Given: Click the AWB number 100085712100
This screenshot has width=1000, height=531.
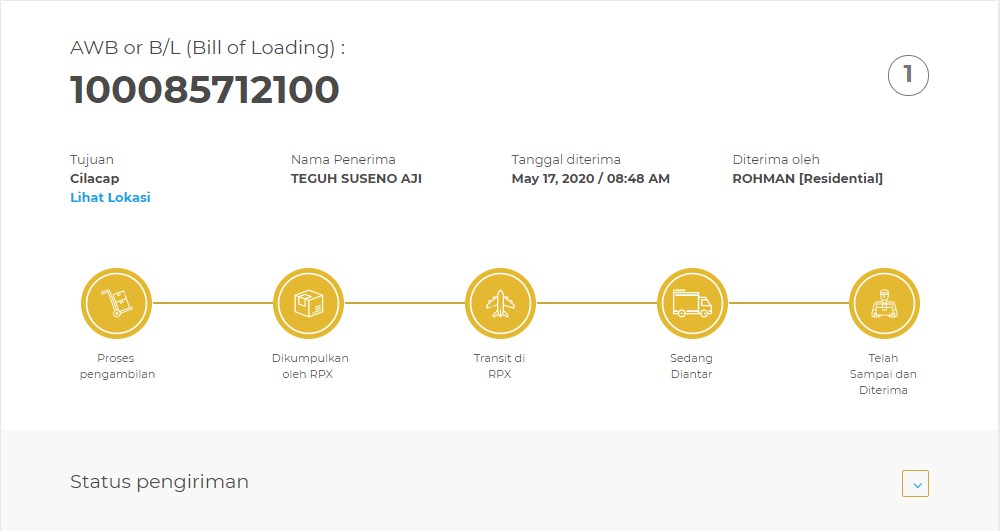Looking at the screenshot, I should click(x=205, y=89).
